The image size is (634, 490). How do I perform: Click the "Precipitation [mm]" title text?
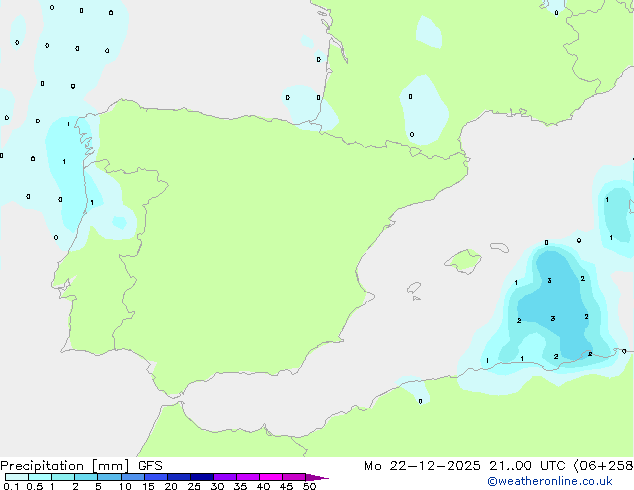[65, 466]
